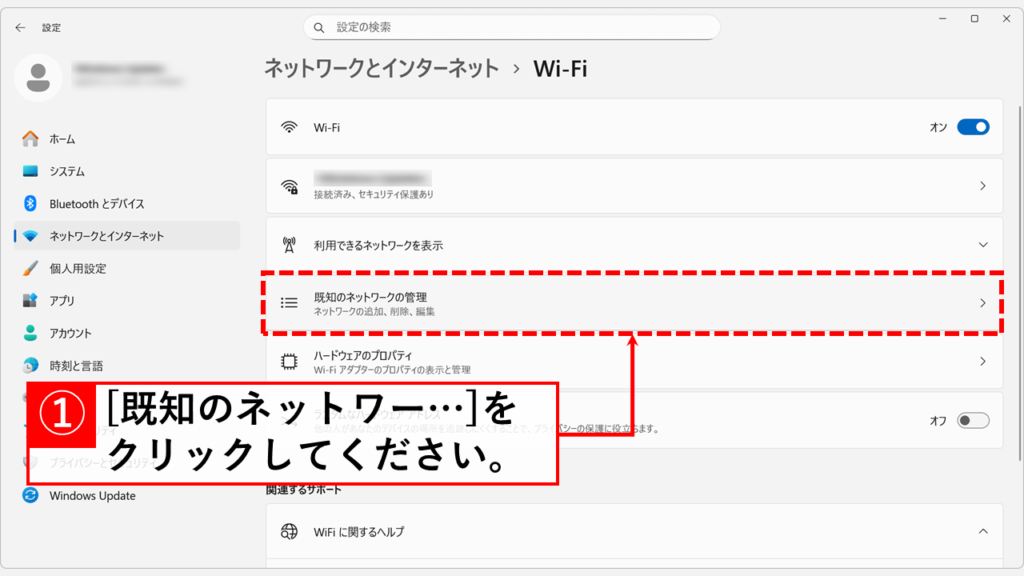Select ネットワークとインターネット in sidebar
Viewport: 1024px width, 576px height.
[106, 236]
